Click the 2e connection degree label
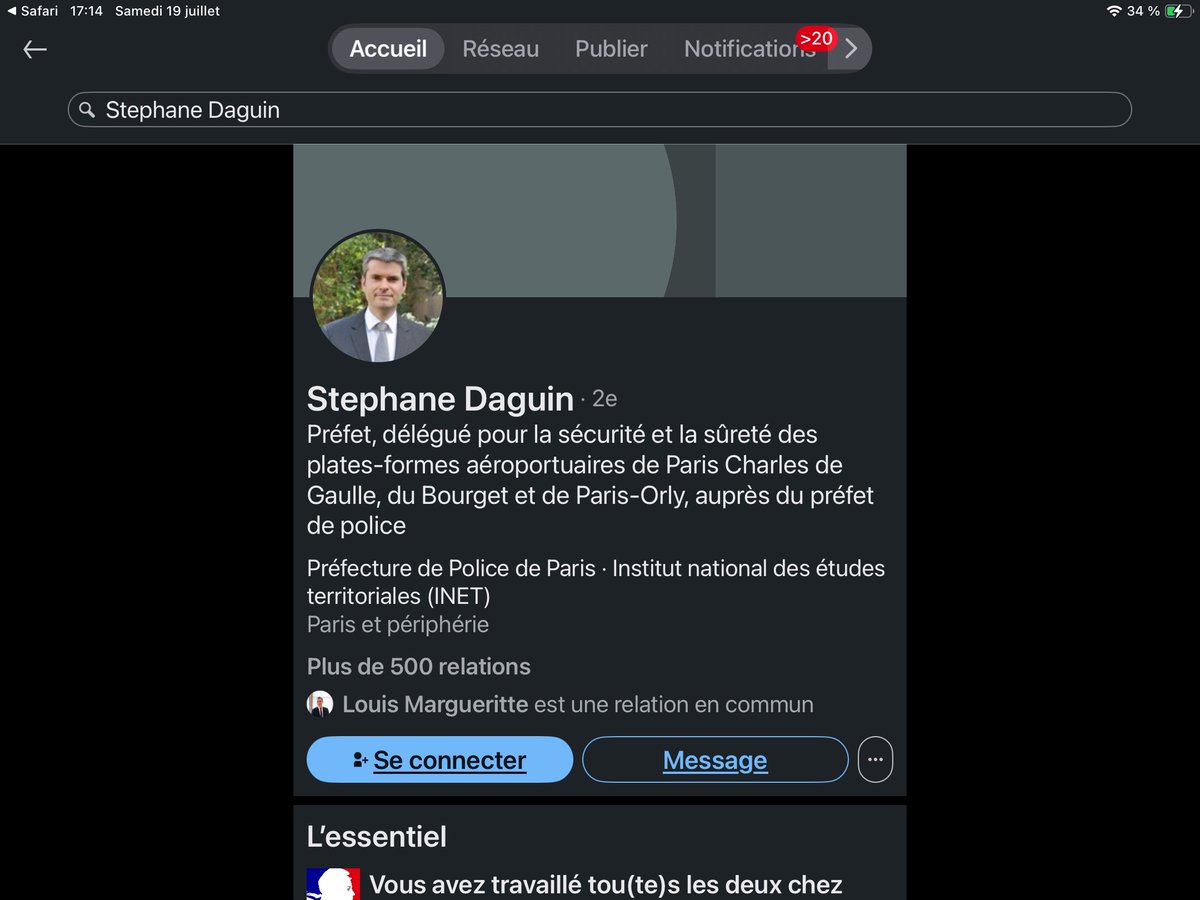 coord(604,400)
